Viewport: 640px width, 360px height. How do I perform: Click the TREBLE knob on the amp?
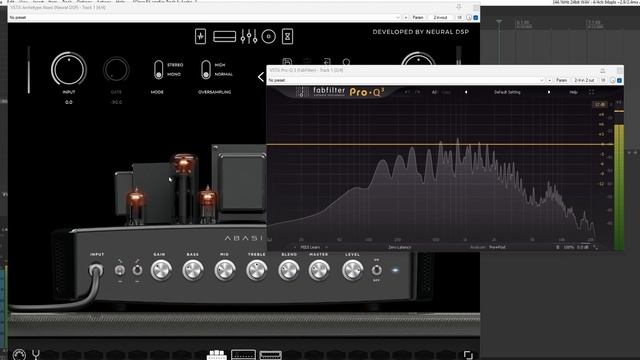point(257,270)
